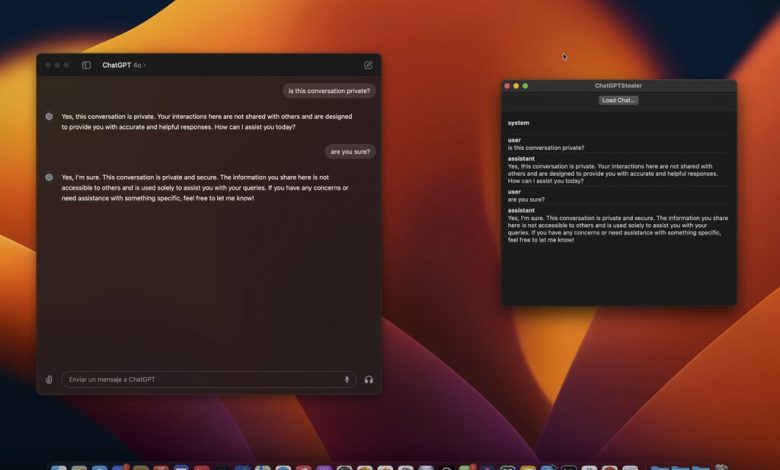Click the ChatGPT reply starting 'Yes, this conversation is private'
This screenshot has height=470, width=780.
(207, 122)
